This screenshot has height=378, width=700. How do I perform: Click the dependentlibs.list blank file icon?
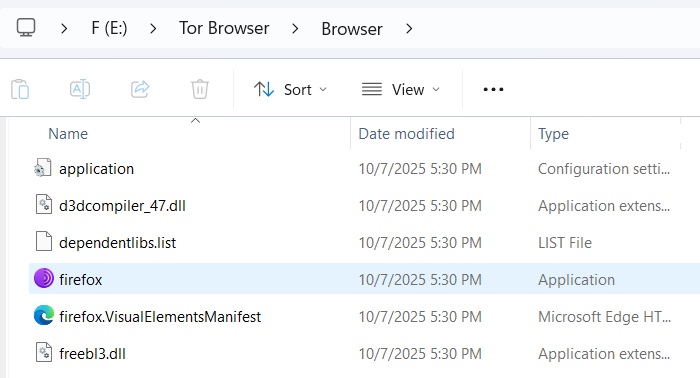(44, 242)
